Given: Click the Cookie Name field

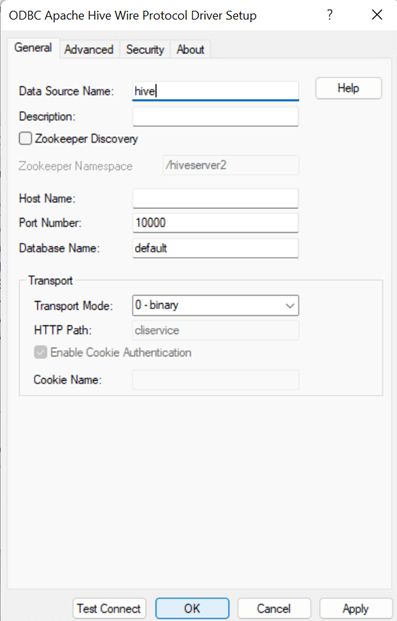Looking at the screenshot, I should [216, 380].
